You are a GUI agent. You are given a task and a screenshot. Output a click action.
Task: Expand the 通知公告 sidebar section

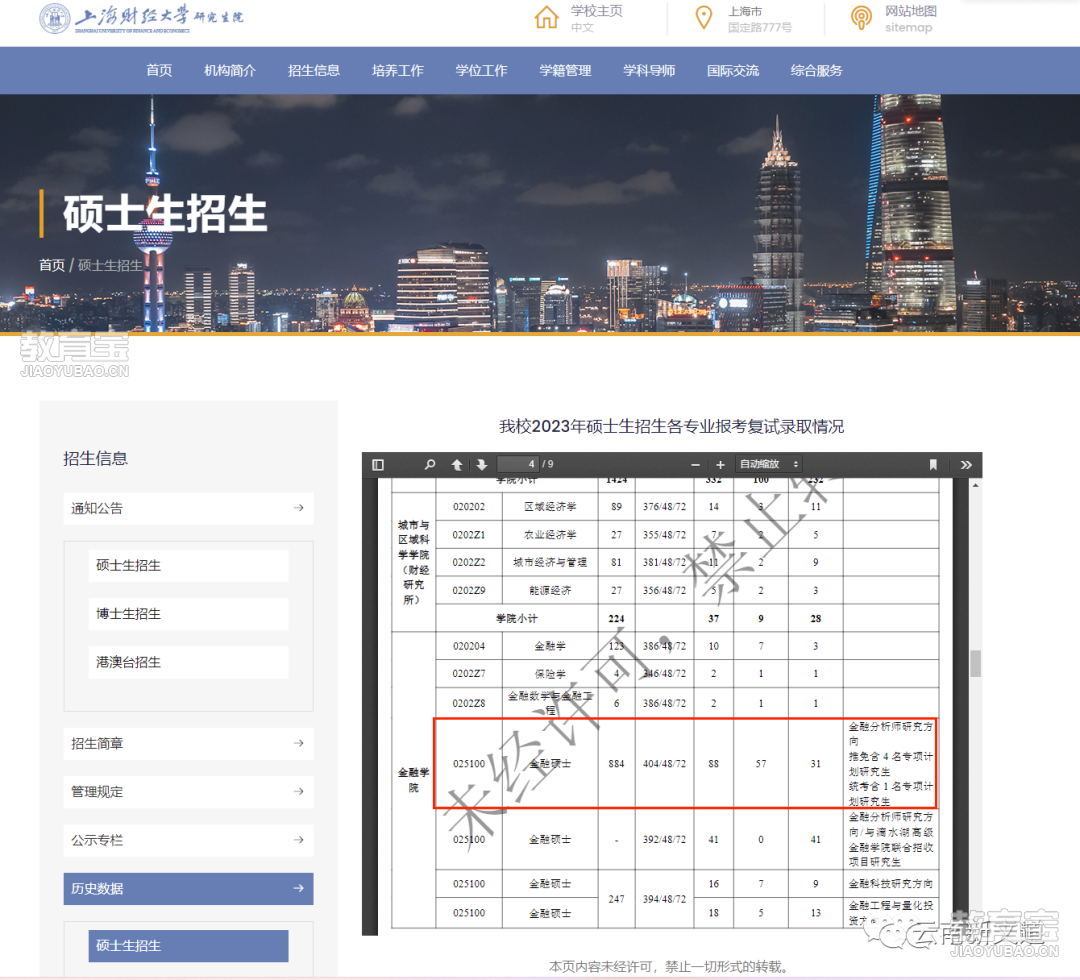coord(188,508)
